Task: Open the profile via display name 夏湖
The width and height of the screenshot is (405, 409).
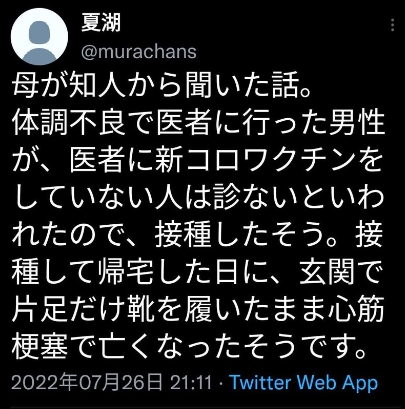Action: 101,23
